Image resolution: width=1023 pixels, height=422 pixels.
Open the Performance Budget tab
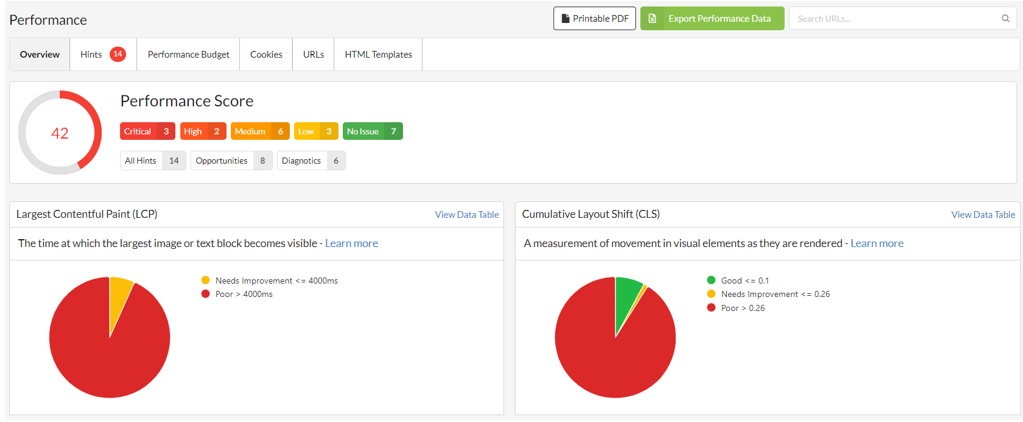click(188, 55)
